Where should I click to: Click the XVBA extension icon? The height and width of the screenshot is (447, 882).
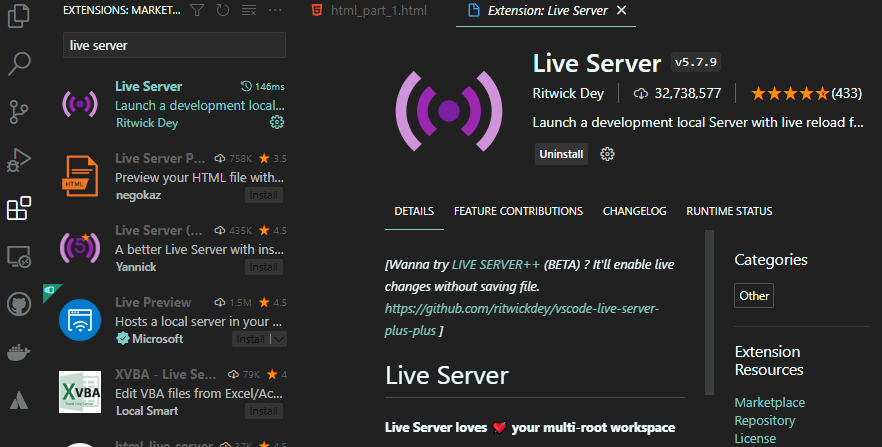[80, 392]
